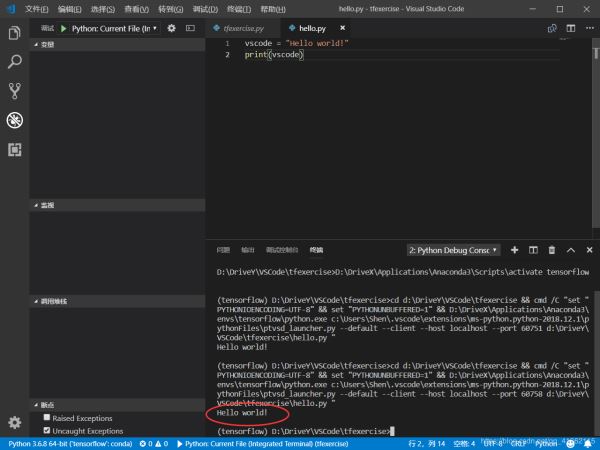Click the editor vertical scrollbar
The image size is (600, 450).
point(596,134)
